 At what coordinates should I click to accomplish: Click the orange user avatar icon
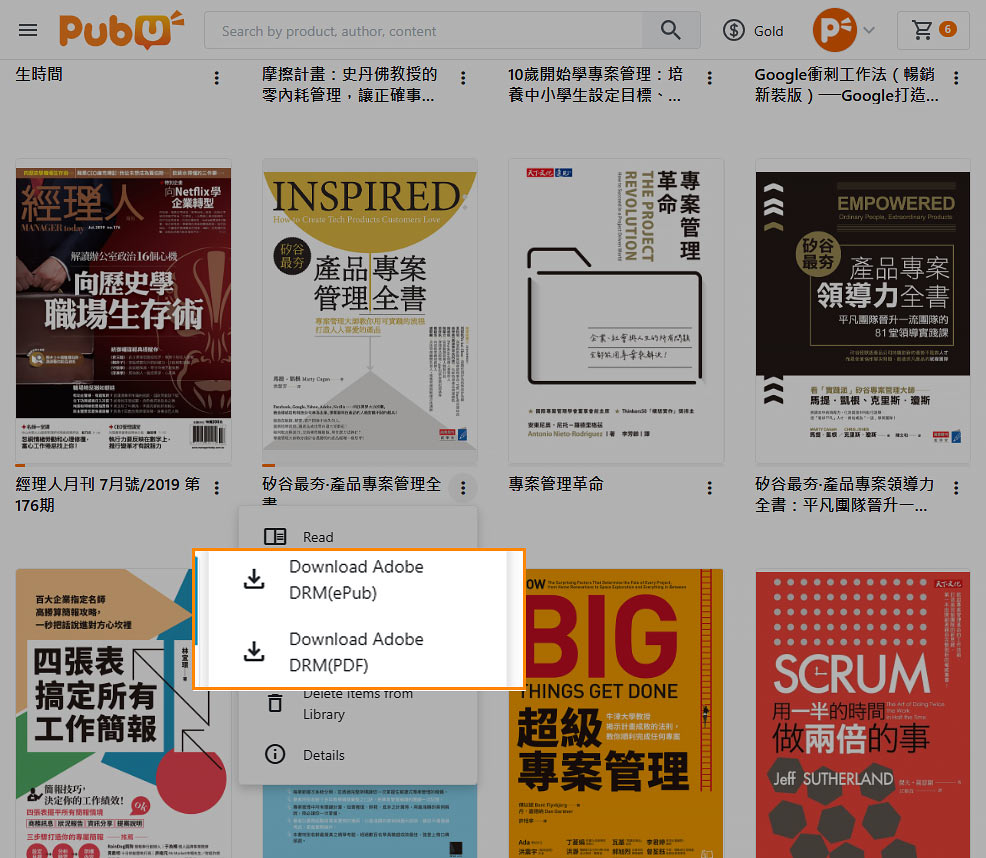click(x=834, y=30)
